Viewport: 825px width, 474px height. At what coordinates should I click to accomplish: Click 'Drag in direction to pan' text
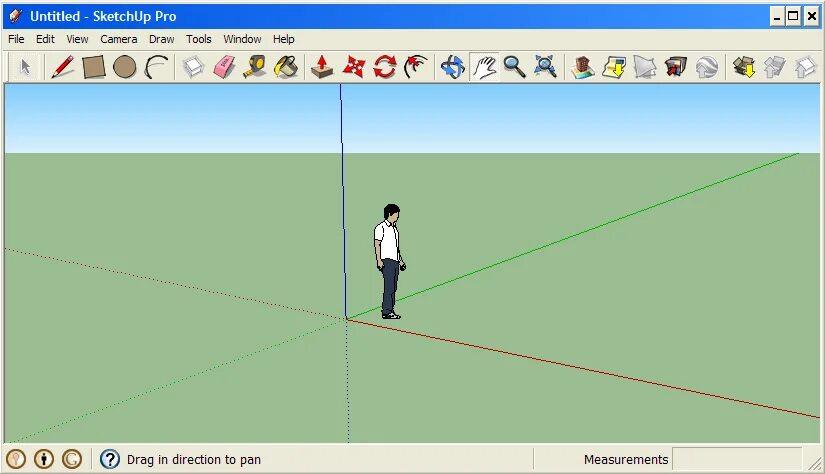pyautogui.click(x=194, y=459)
